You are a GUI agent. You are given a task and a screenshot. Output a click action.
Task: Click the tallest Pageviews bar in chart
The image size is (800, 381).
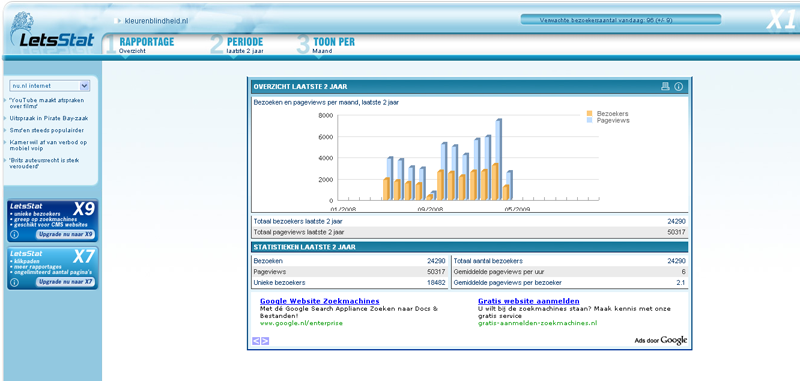pyautogui.click(x=499, y=159)
